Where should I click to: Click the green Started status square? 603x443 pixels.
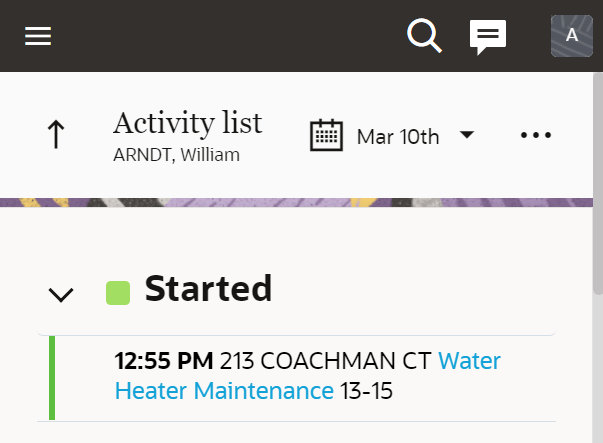tap(118, 293)
